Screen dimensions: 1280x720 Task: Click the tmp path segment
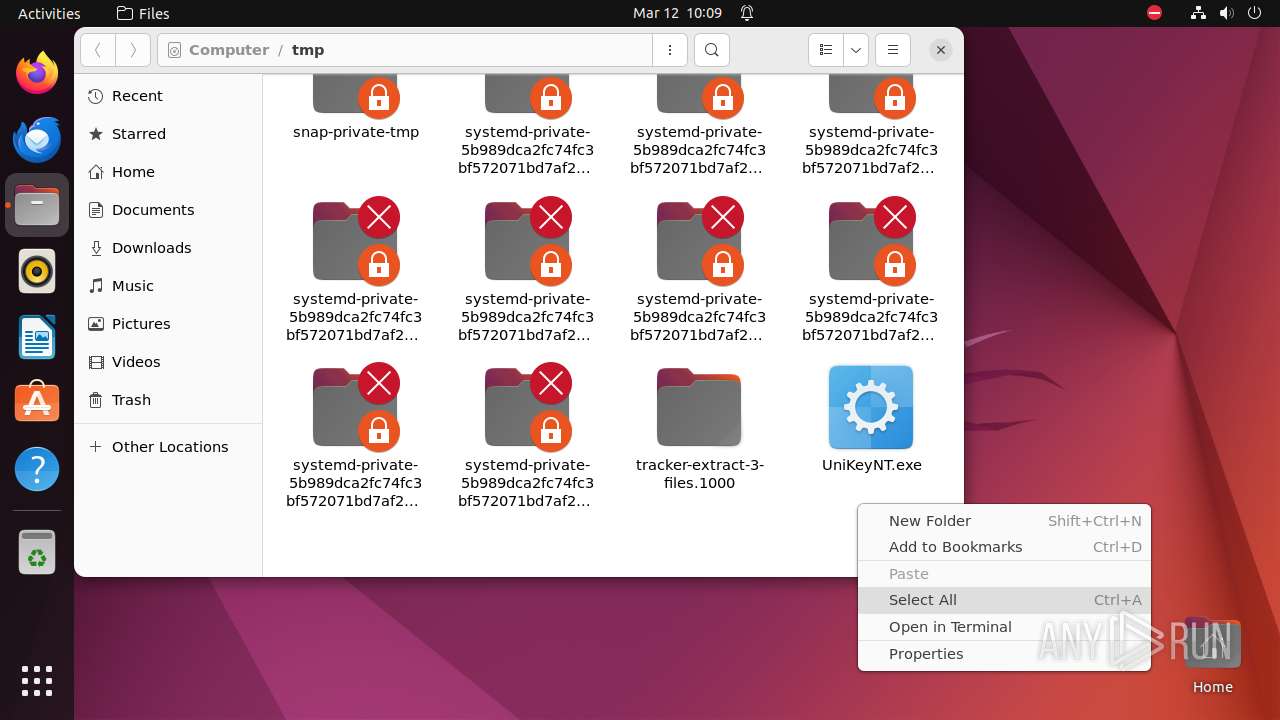(308, 50)
